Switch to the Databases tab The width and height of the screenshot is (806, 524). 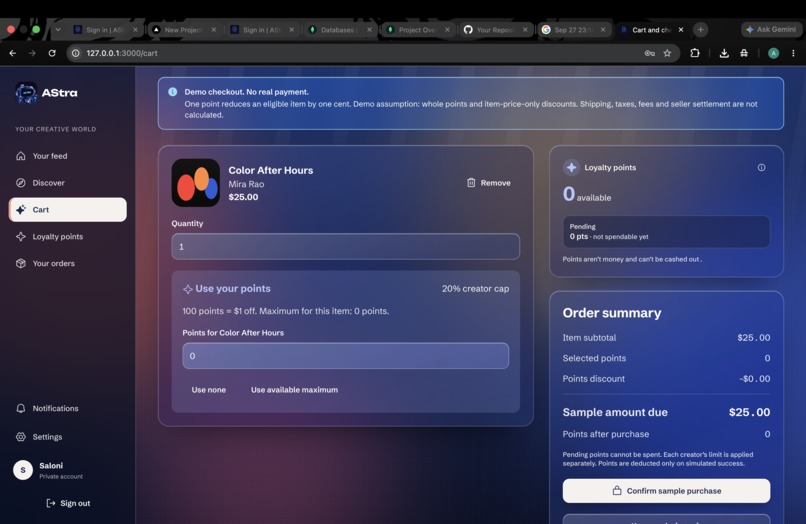[x=340, y=30]
